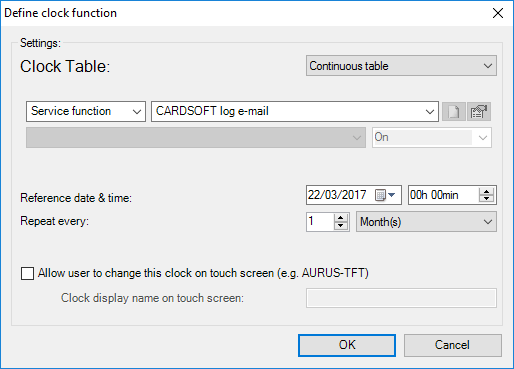The width and height of the screenshot is (514, 369).
Task: Enable allow user to change clock checkbox
Action: pos(27,273)
